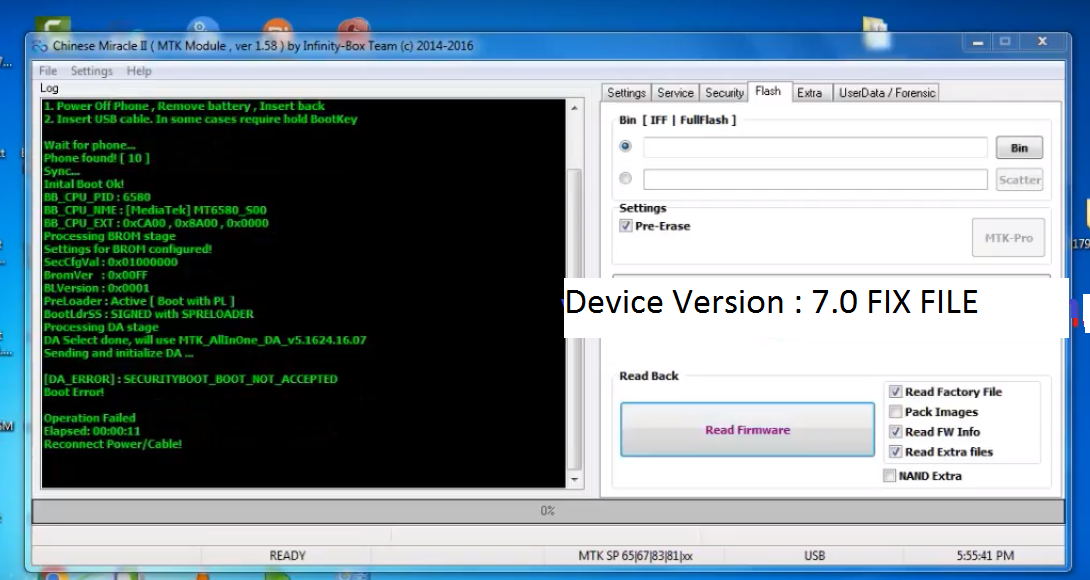Click the Scatter file path field

pos(815,179)
